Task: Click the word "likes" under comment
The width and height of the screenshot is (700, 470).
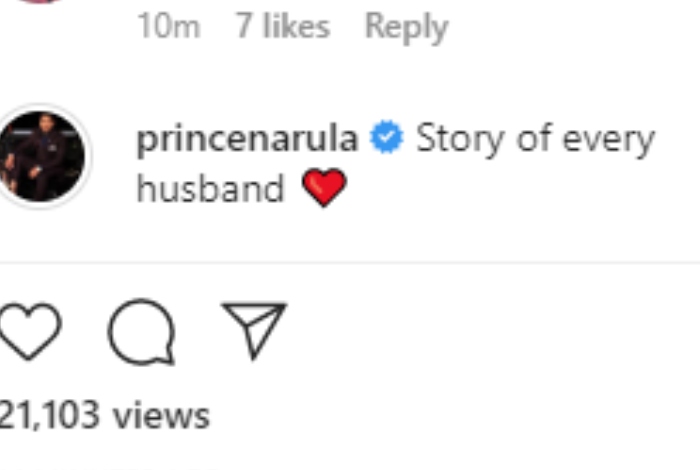Action: click(296, 27)
